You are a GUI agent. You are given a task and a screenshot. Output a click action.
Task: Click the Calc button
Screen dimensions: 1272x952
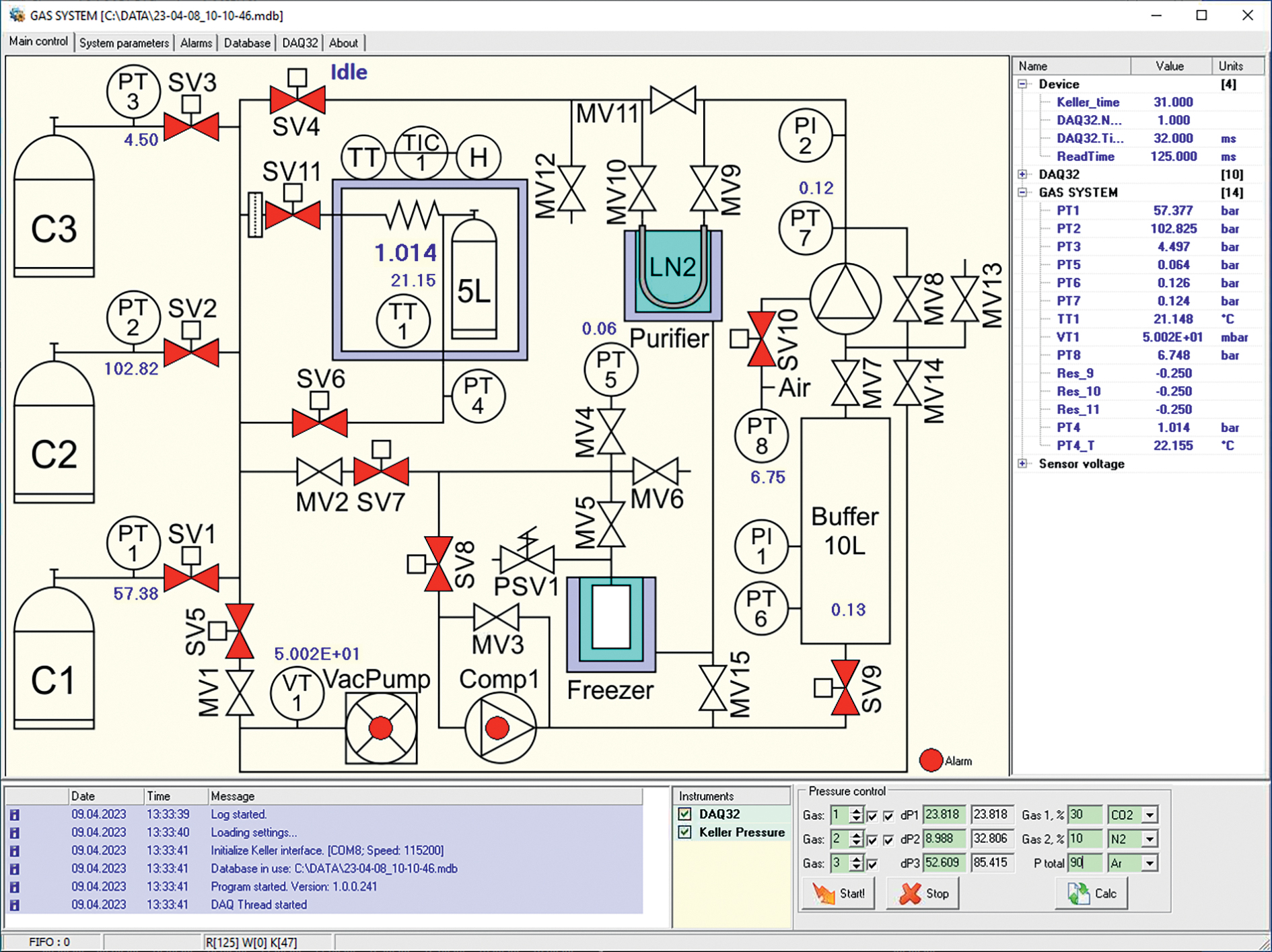coord(1092,893)
